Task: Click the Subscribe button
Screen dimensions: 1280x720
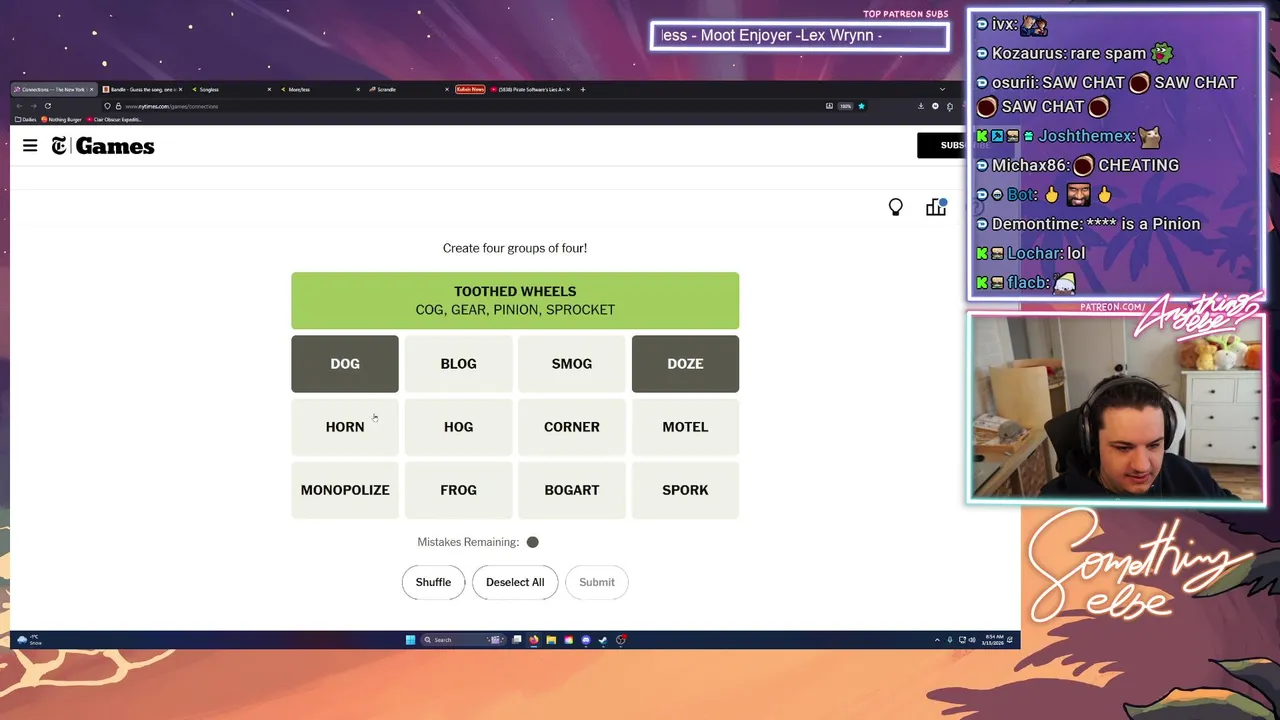Action: tap(941, 145)
